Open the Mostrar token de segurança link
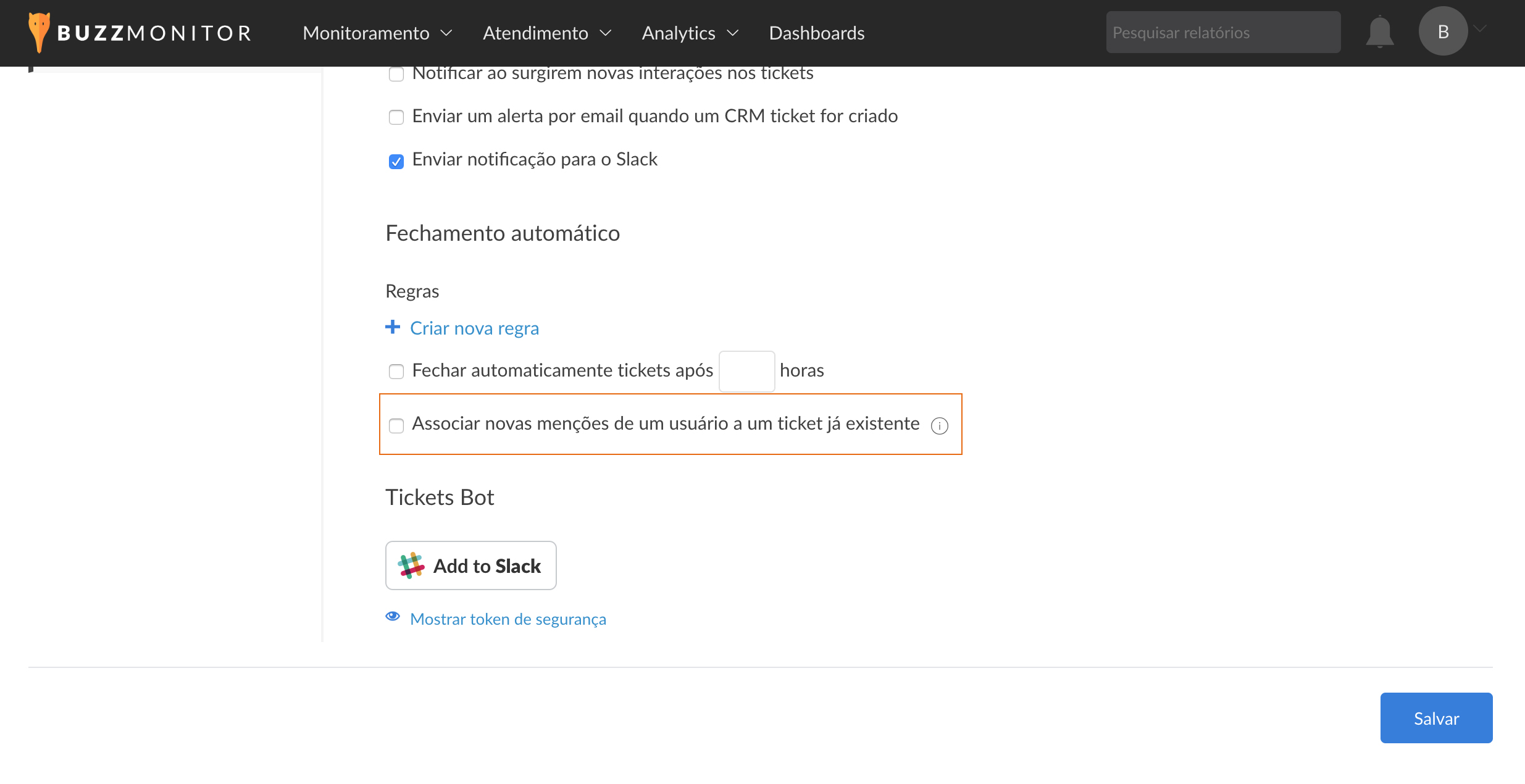 [508, 619]
